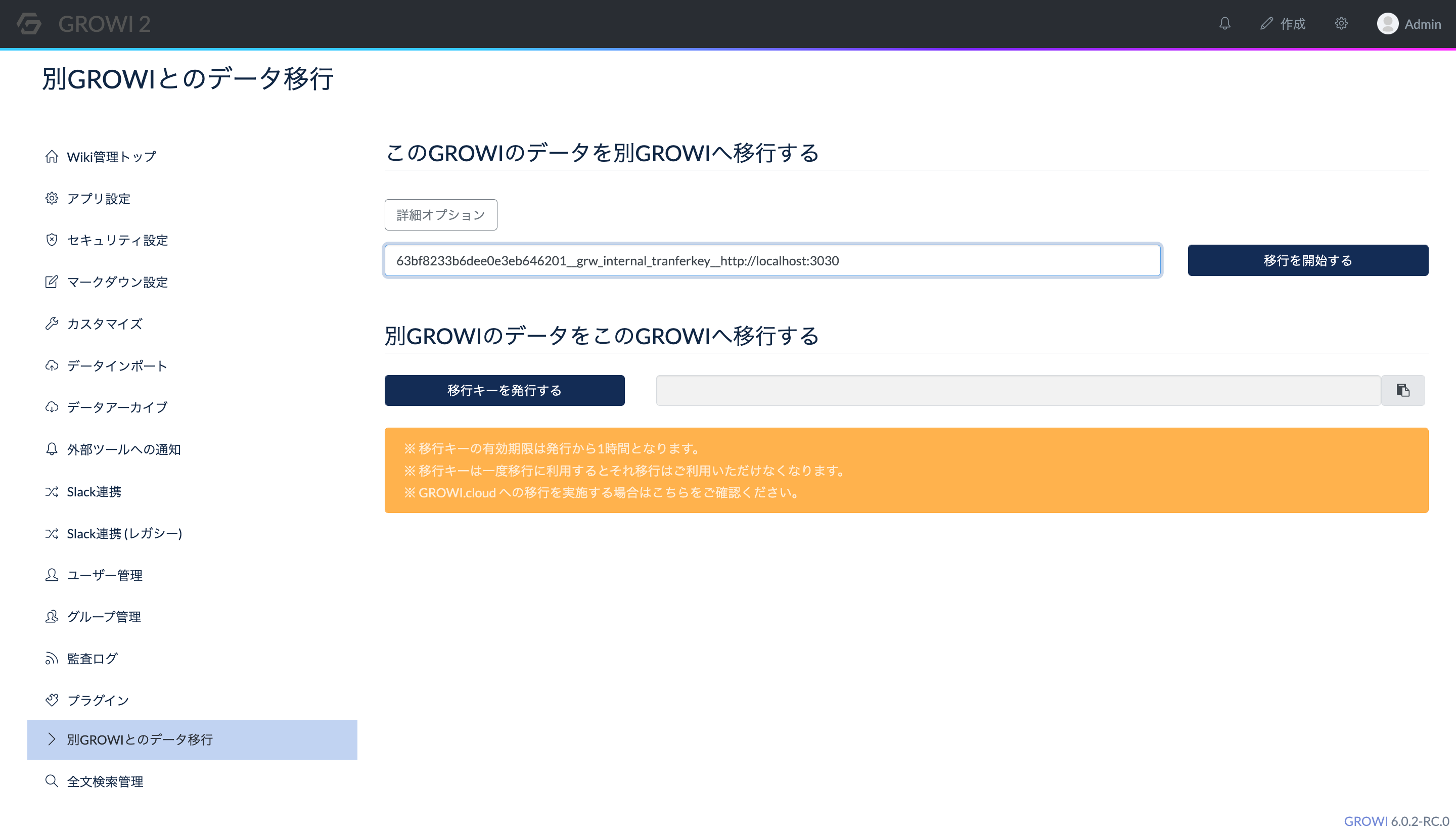Open the 監査ログ sidebar entry

coord(92,659)
